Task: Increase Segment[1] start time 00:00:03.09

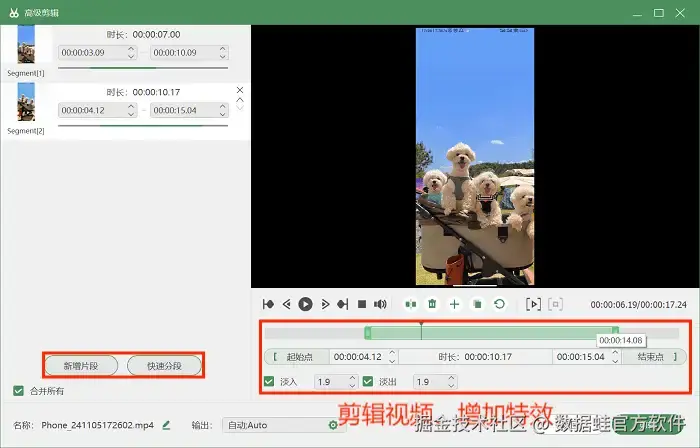Action: [131, 49]
